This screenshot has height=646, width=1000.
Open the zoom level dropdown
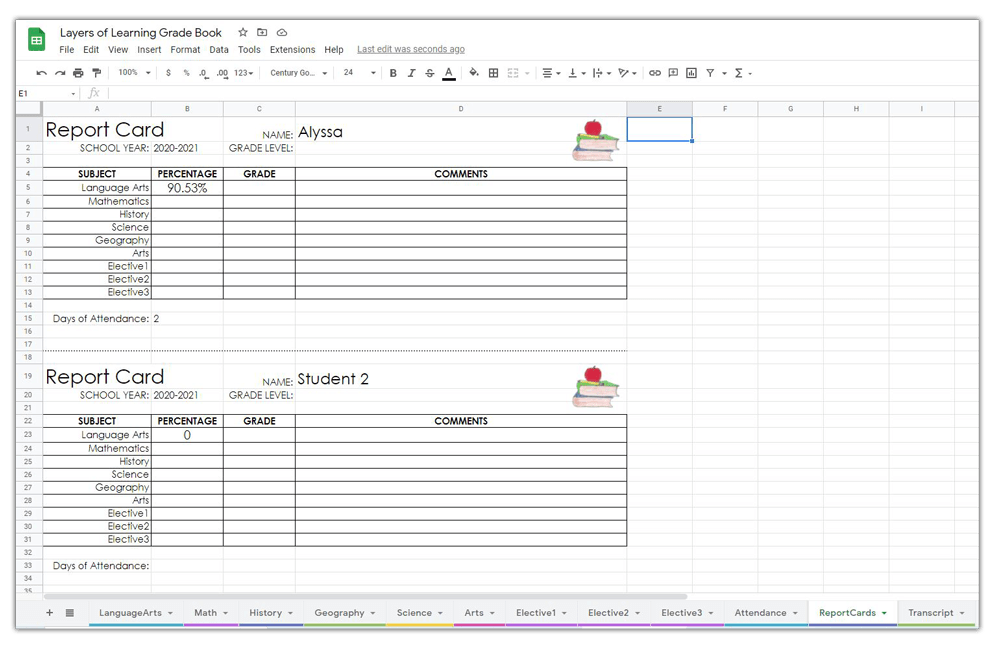(x=134, y=73)
